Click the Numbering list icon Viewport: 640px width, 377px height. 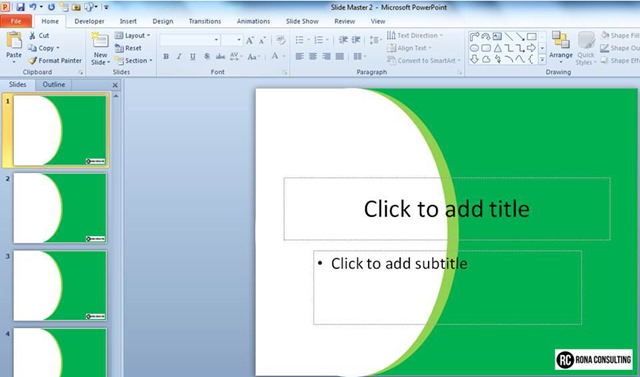(319, 40)
